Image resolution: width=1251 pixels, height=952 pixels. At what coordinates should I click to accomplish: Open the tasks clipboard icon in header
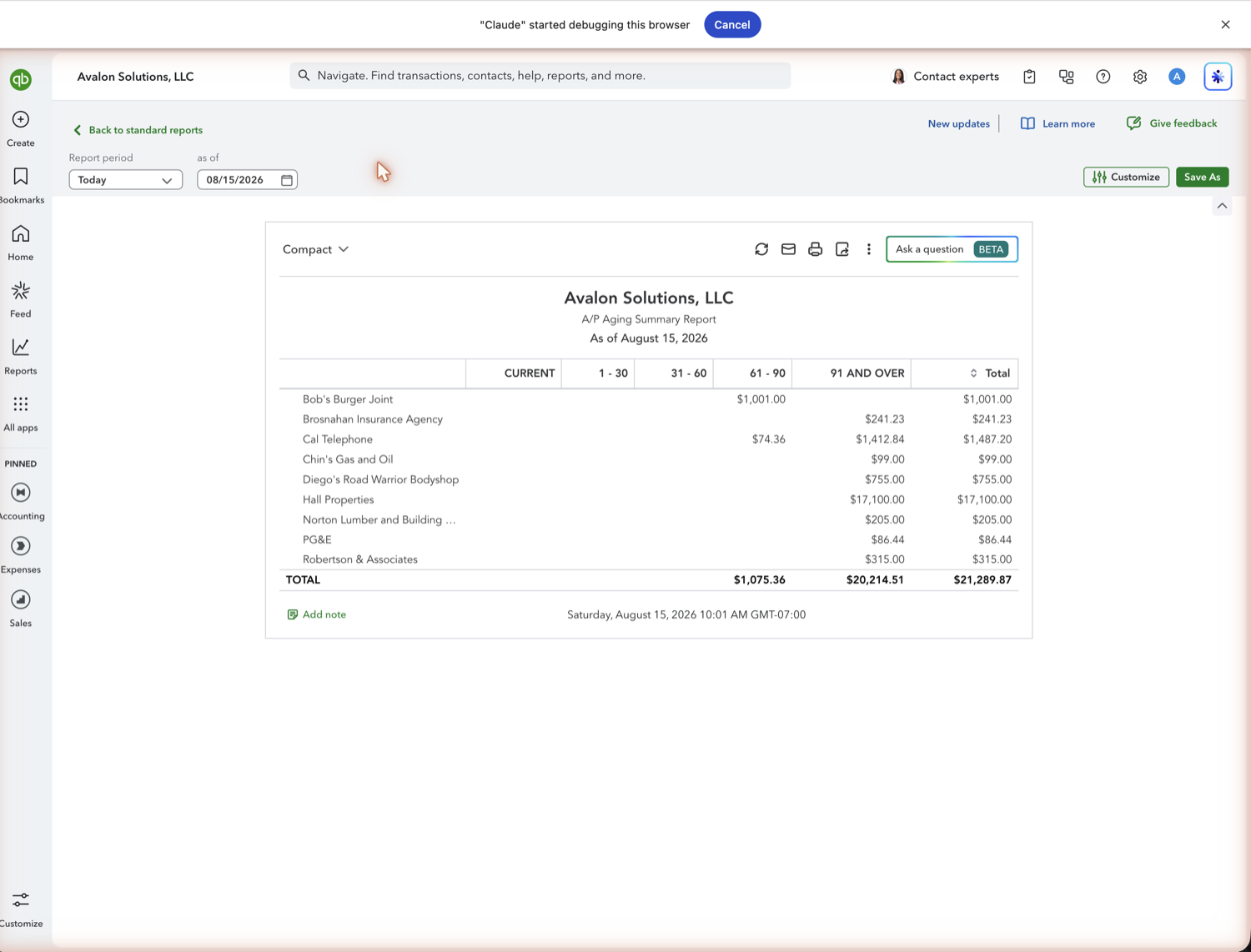[1029, 77]
